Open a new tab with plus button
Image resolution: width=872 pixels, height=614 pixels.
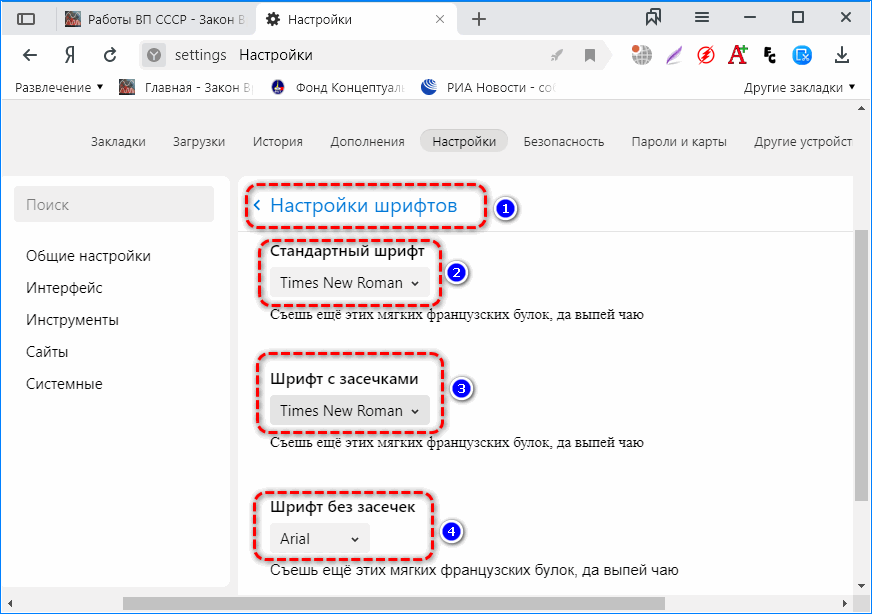pos(479,19)
